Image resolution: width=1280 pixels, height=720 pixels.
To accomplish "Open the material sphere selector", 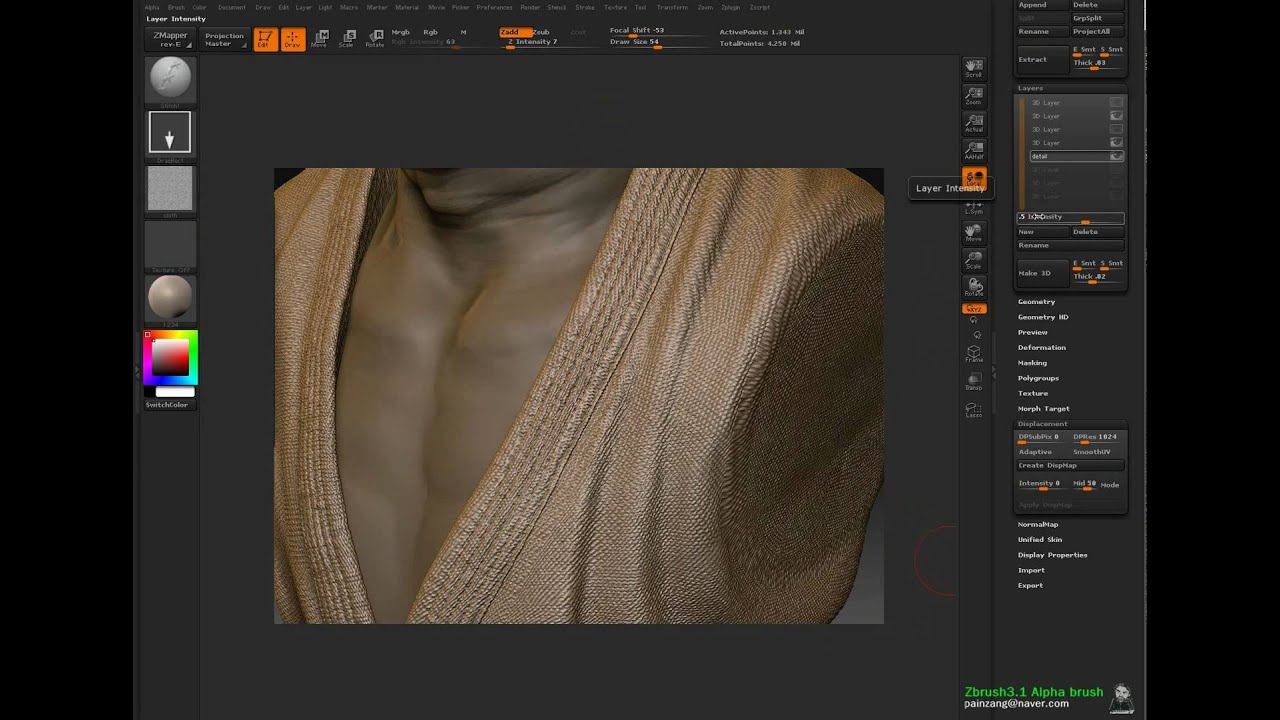I will click(x=170, y=299).
